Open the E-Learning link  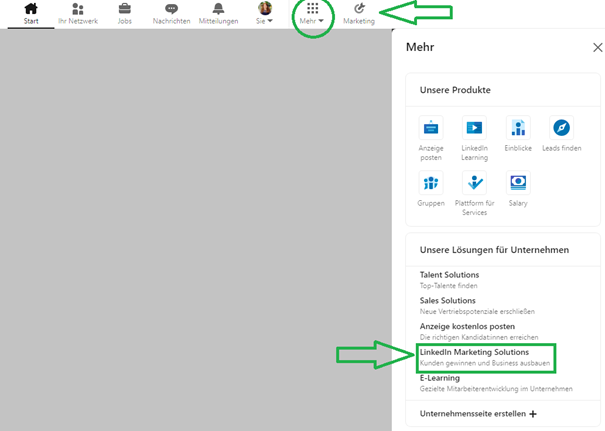coord(439,378)
